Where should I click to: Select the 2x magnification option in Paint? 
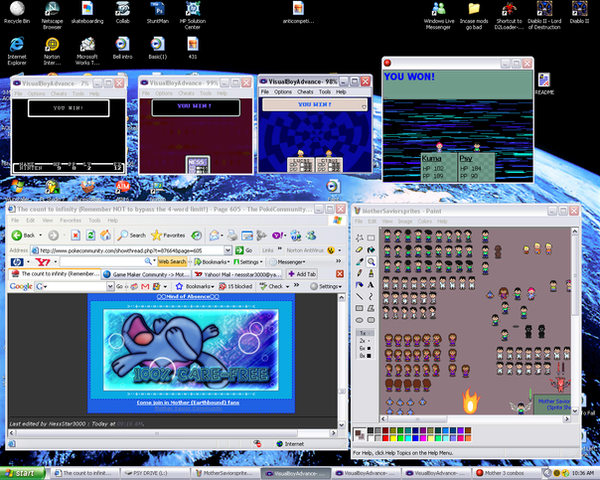click(366, 341)
